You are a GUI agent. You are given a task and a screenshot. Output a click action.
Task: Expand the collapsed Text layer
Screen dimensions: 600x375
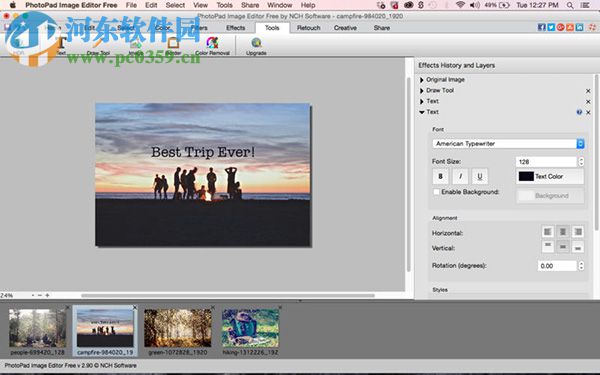coord(422,101)
